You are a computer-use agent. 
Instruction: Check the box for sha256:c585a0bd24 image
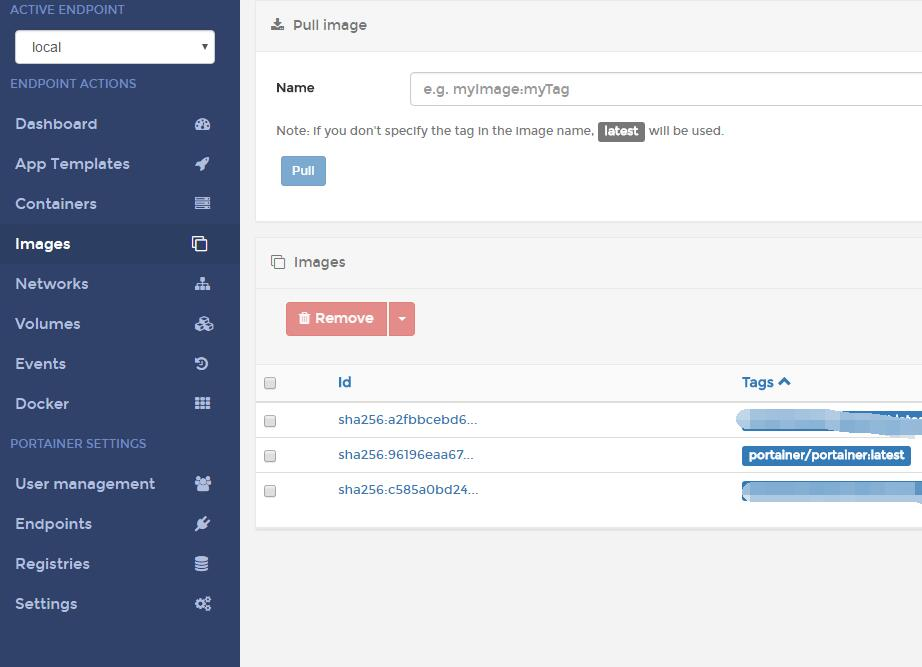click(270, 491)
